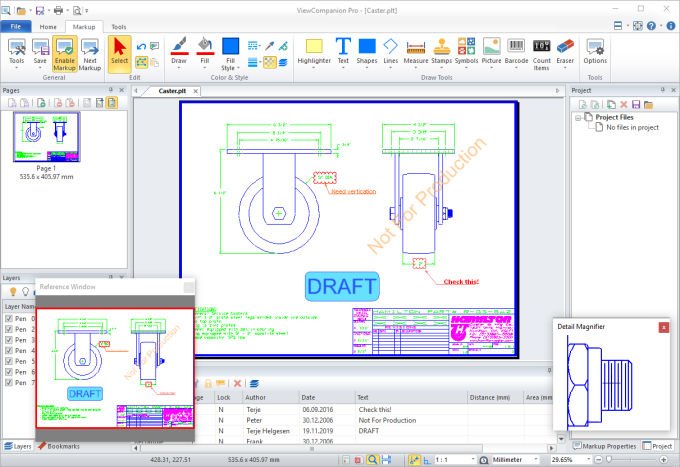This screenshot has width=680, height=467.
Task: Toggle the Pen 7 layer checkbox
Action: click(9, 382)
